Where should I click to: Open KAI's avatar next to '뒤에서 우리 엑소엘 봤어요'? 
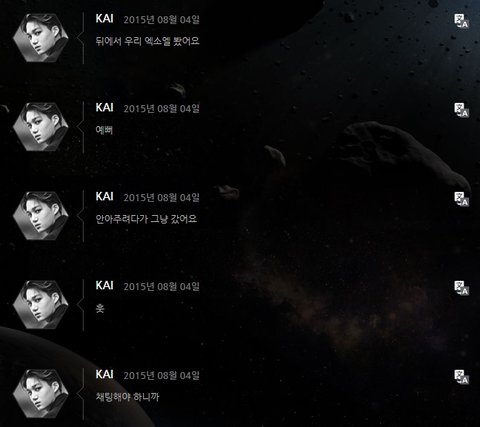(x=41, y=38)
